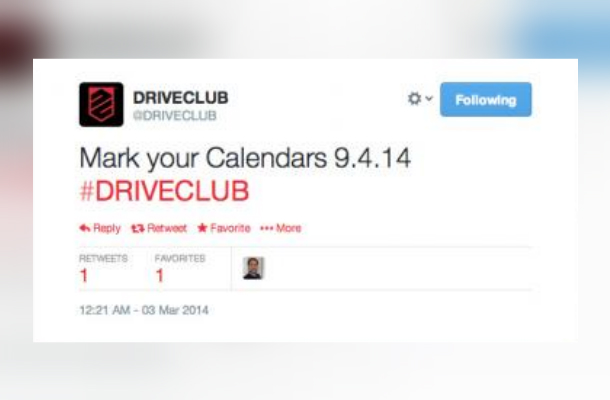Click the Favorite text label
Screen dimensions: 610x400
pyautogui.click(x=230, y=228)
